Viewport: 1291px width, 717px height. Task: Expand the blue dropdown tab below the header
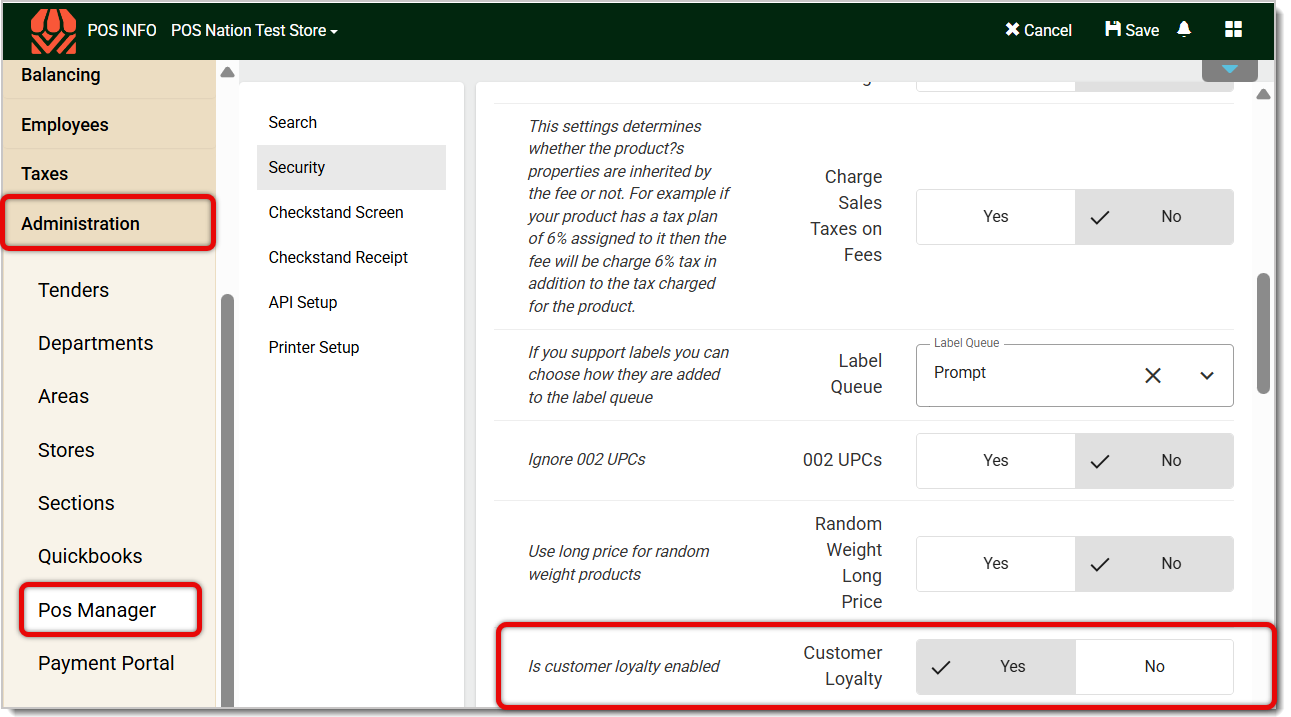tap(1230, 70)
